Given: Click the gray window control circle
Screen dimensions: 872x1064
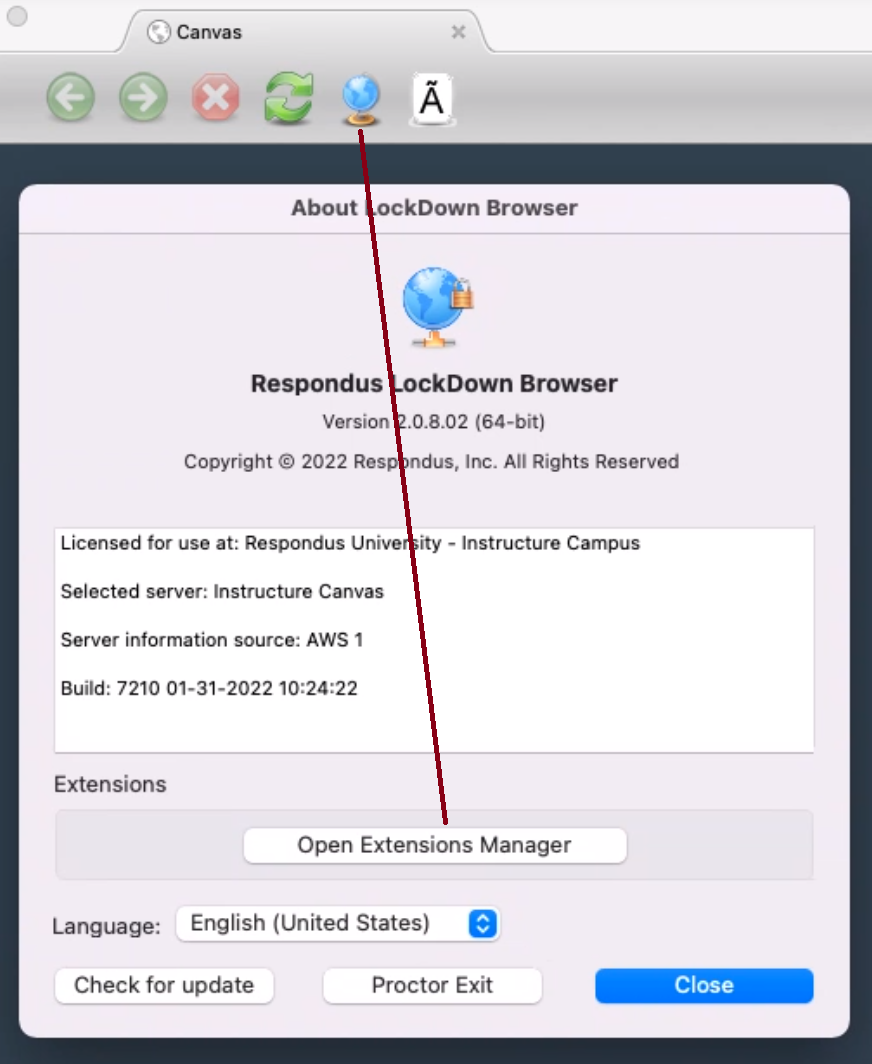Looking at the screenshot, I should [17, 16].
